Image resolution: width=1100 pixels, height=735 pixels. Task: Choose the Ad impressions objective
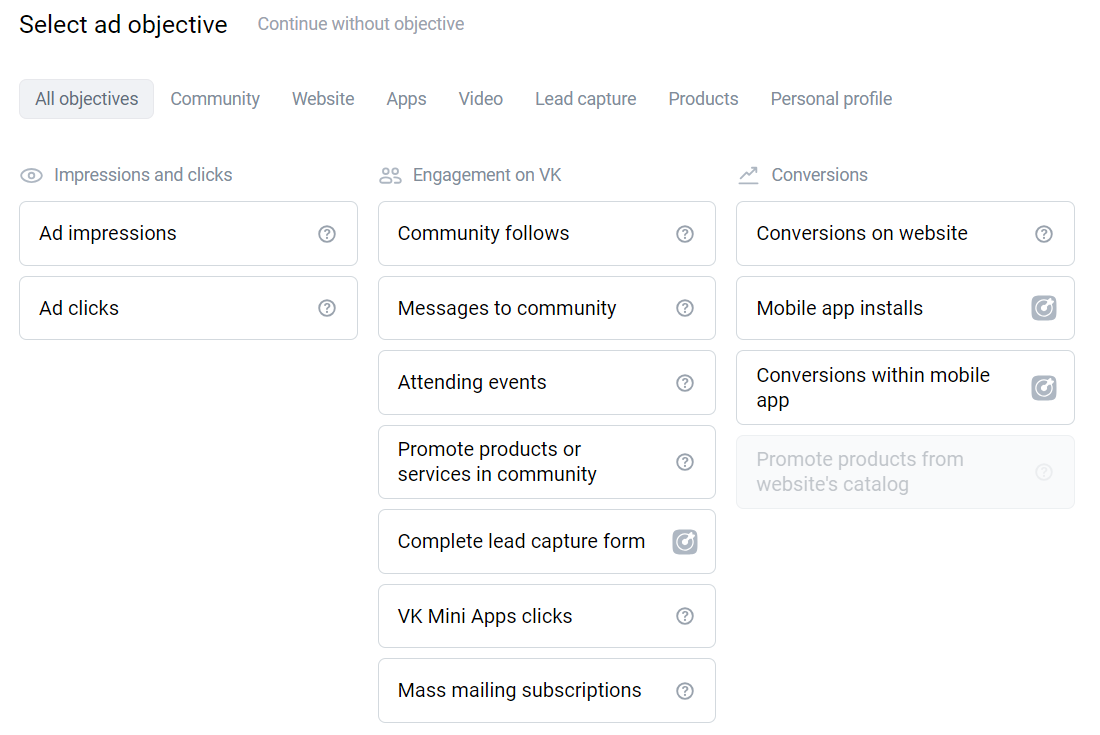tap(188, 234)
